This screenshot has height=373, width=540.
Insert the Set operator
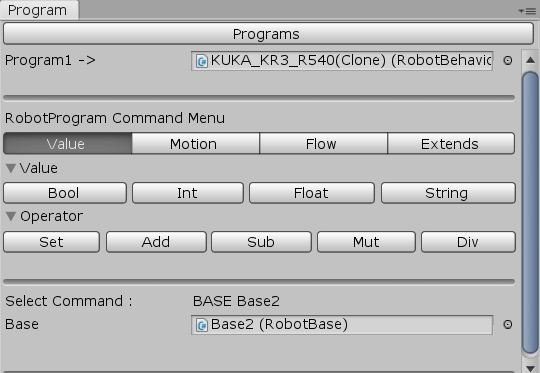point(52,242)
